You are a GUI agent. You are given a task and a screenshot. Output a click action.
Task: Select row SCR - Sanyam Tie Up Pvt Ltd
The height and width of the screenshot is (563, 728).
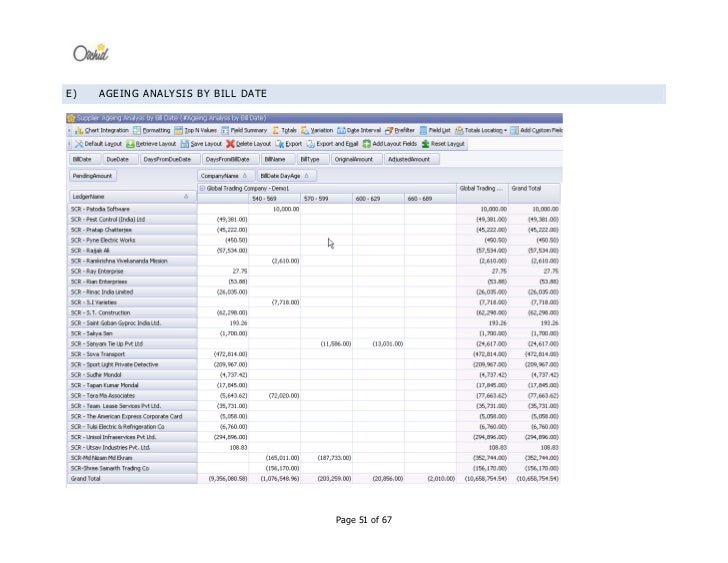(x=132, y=344)
